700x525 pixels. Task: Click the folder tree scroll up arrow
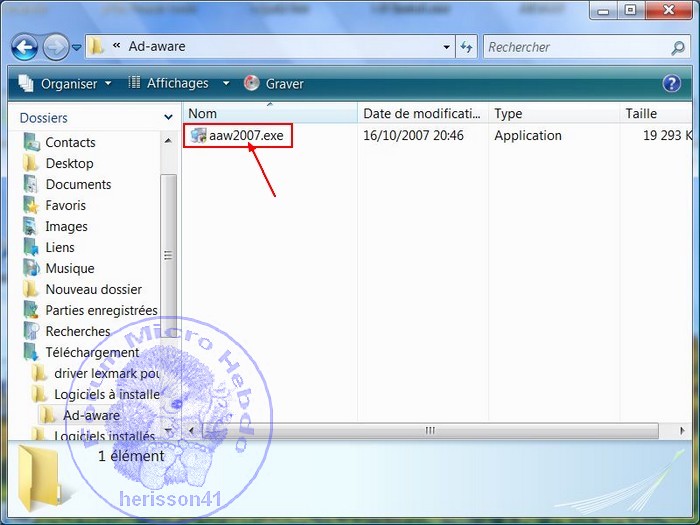coord(168,141)
